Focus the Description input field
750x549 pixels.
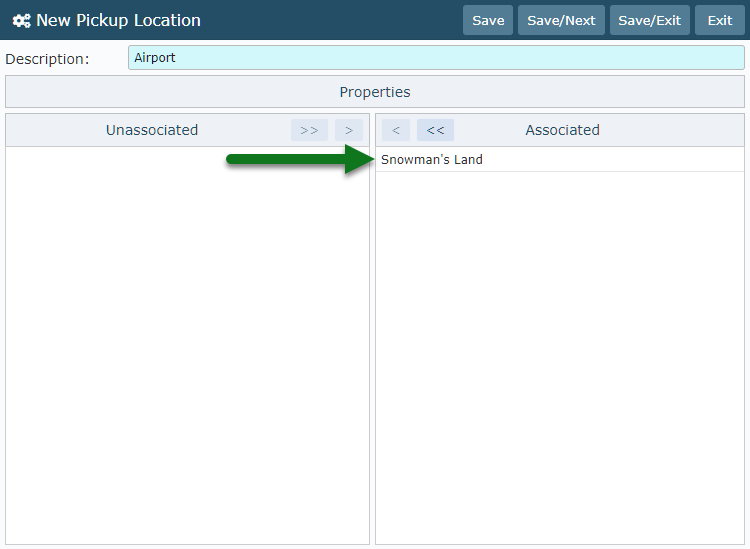pyautogui.click(x=436, y=57)
